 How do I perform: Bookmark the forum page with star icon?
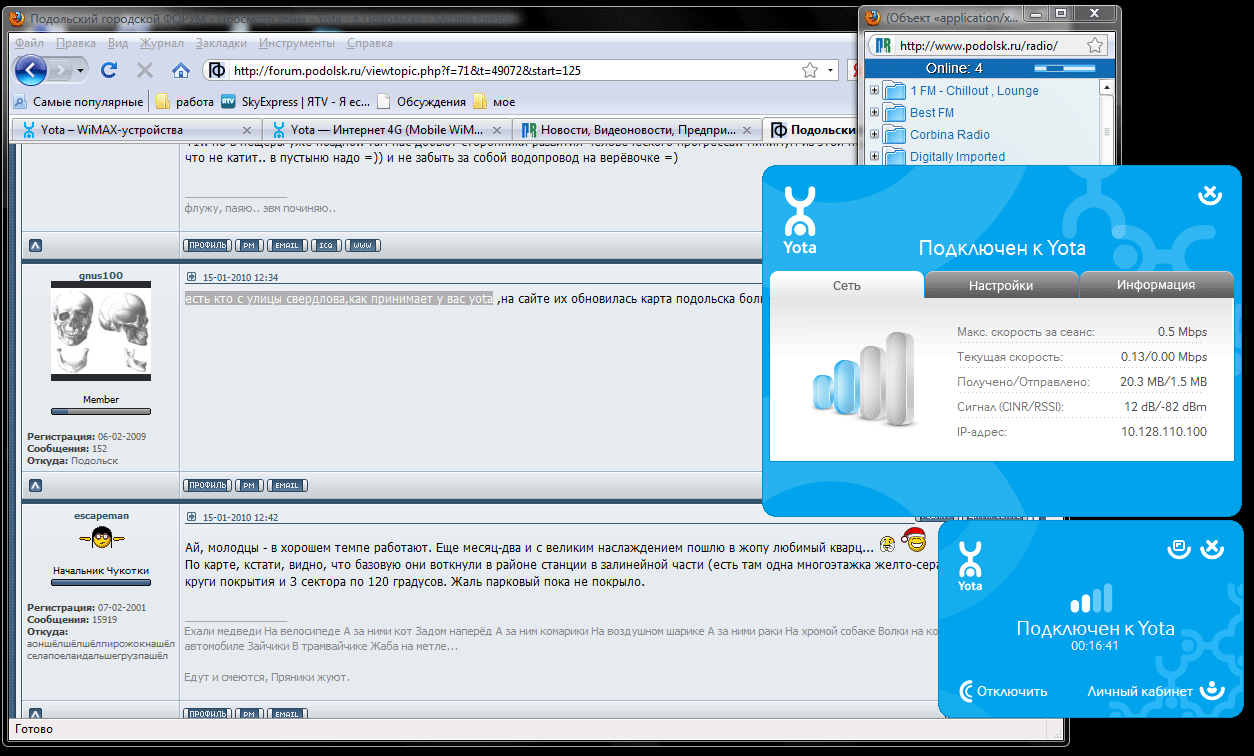pos(809,71)
